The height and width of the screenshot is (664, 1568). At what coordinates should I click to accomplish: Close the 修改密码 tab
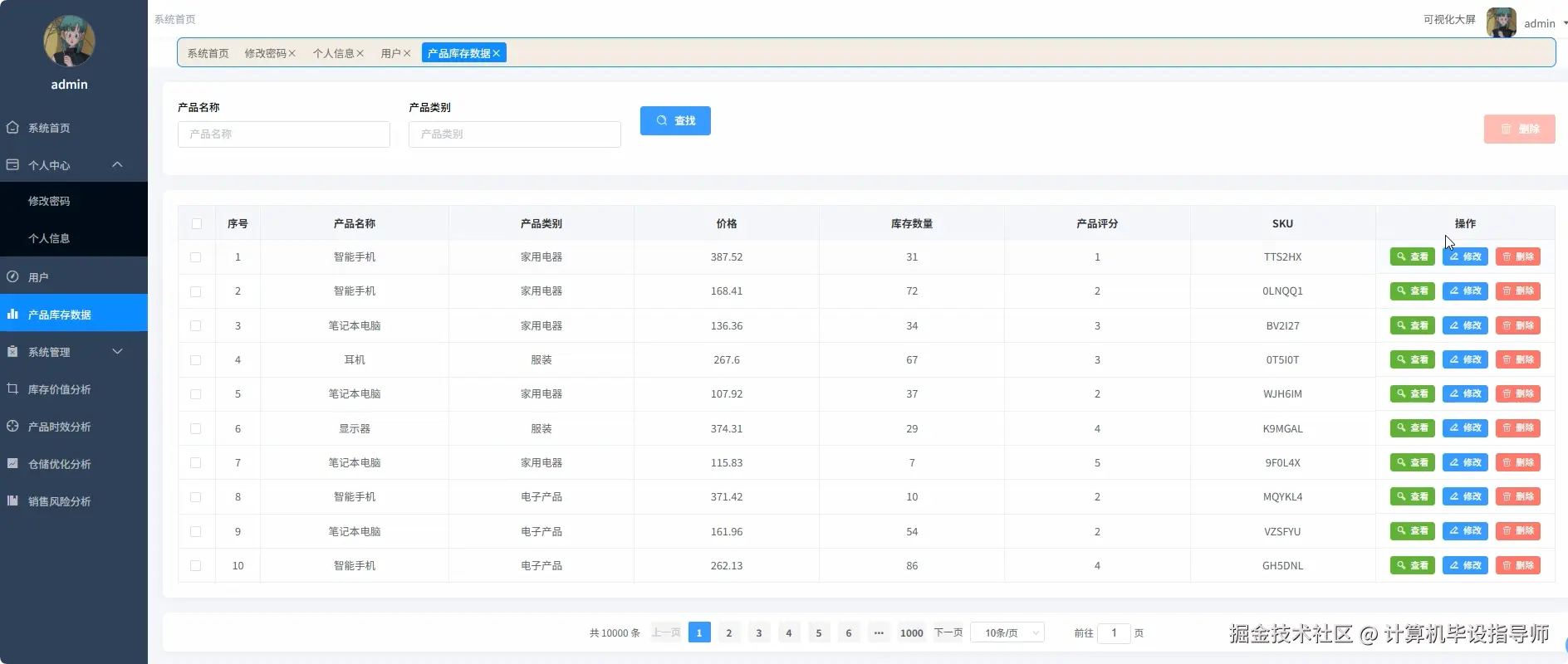pyautogui.click(x=292, y=53)
